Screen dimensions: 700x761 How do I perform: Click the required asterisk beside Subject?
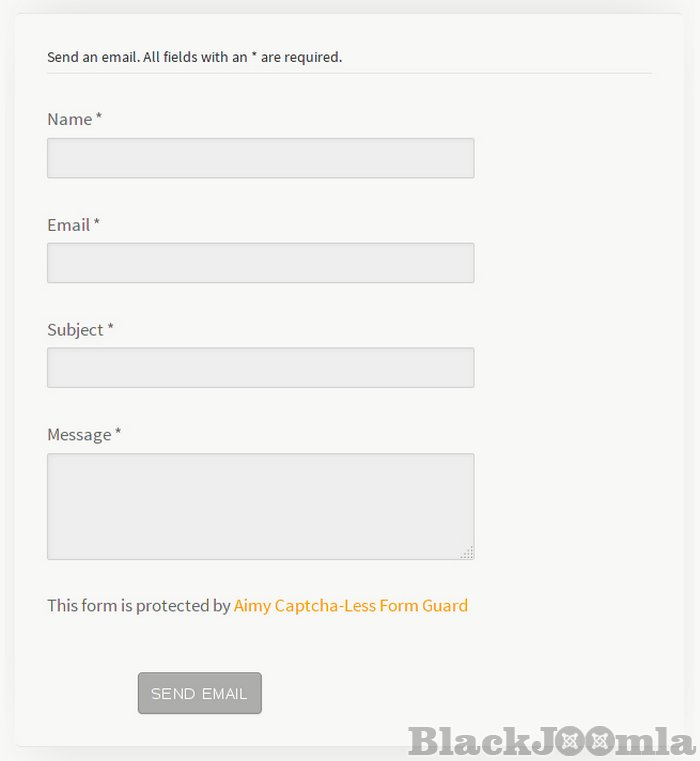111,330
